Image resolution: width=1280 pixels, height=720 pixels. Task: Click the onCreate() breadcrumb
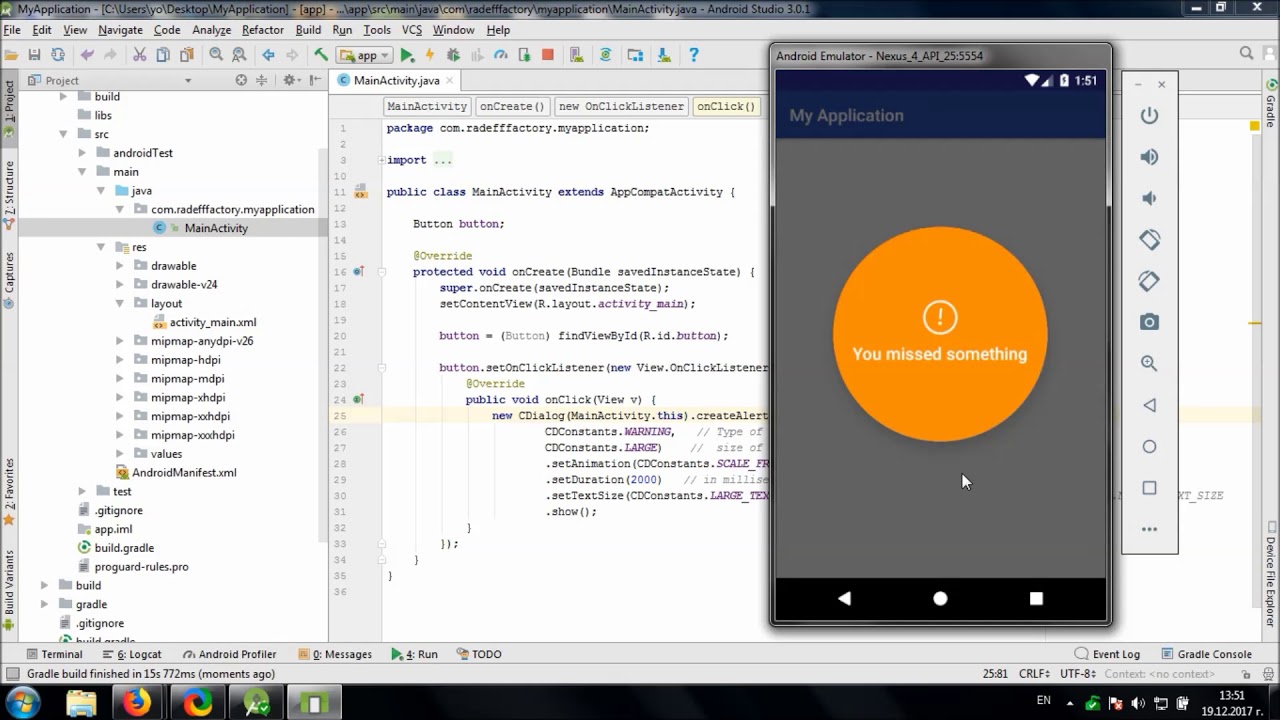[x=512, y=106]
